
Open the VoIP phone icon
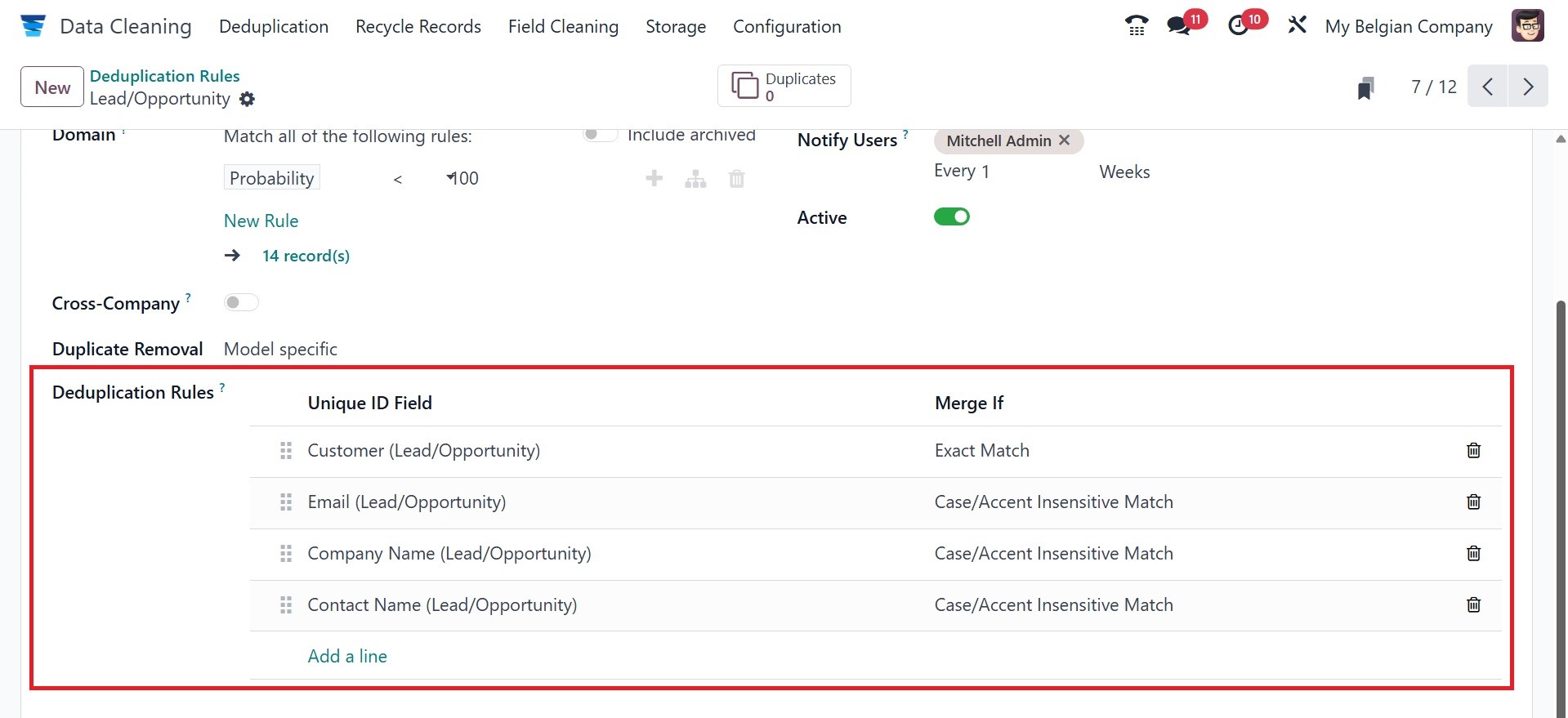pyautogui.click(x=1137, y=26)
